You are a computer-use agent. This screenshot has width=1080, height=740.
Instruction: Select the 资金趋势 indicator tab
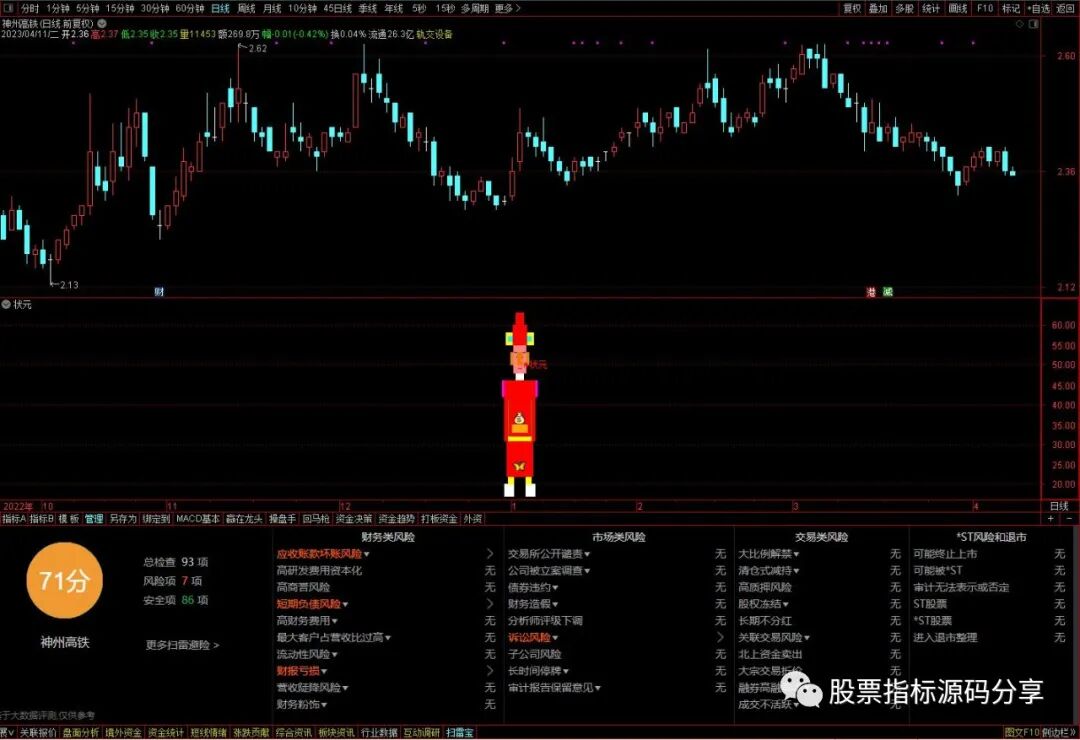[397, 519]
